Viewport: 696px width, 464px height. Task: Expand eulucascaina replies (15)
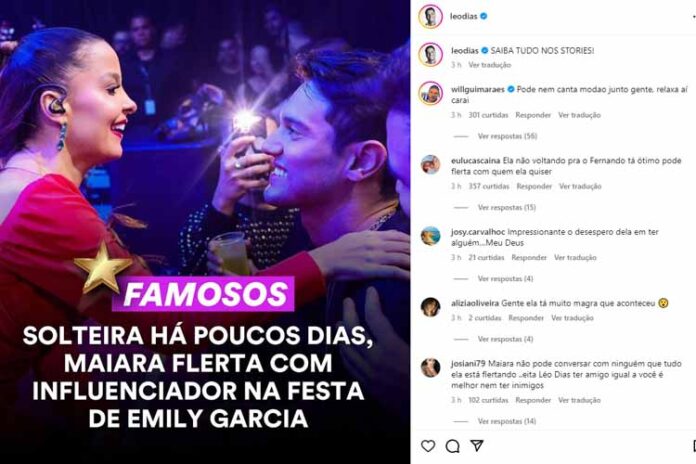[x=506, y=207]
